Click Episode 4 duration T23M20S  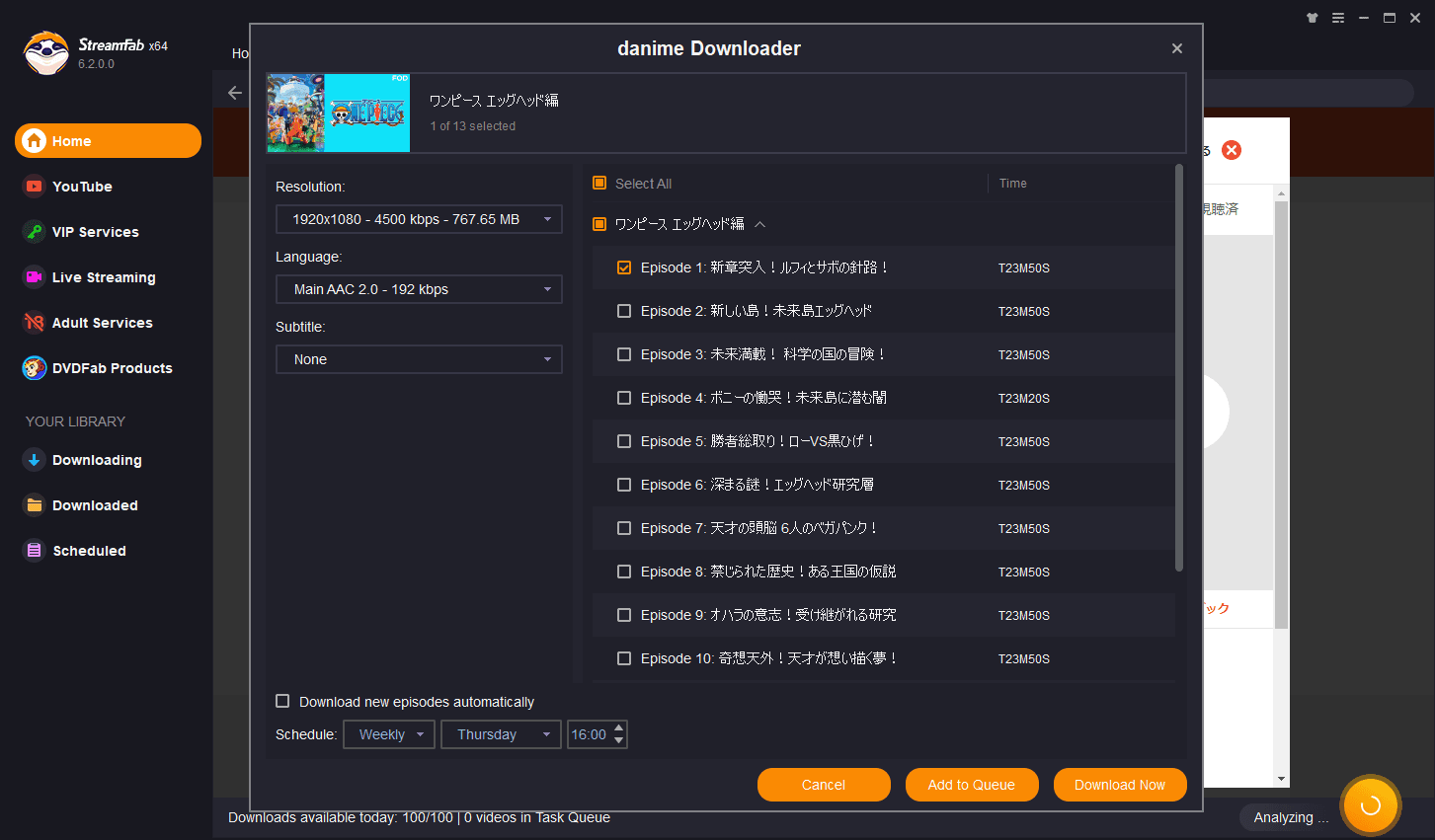1024,399
